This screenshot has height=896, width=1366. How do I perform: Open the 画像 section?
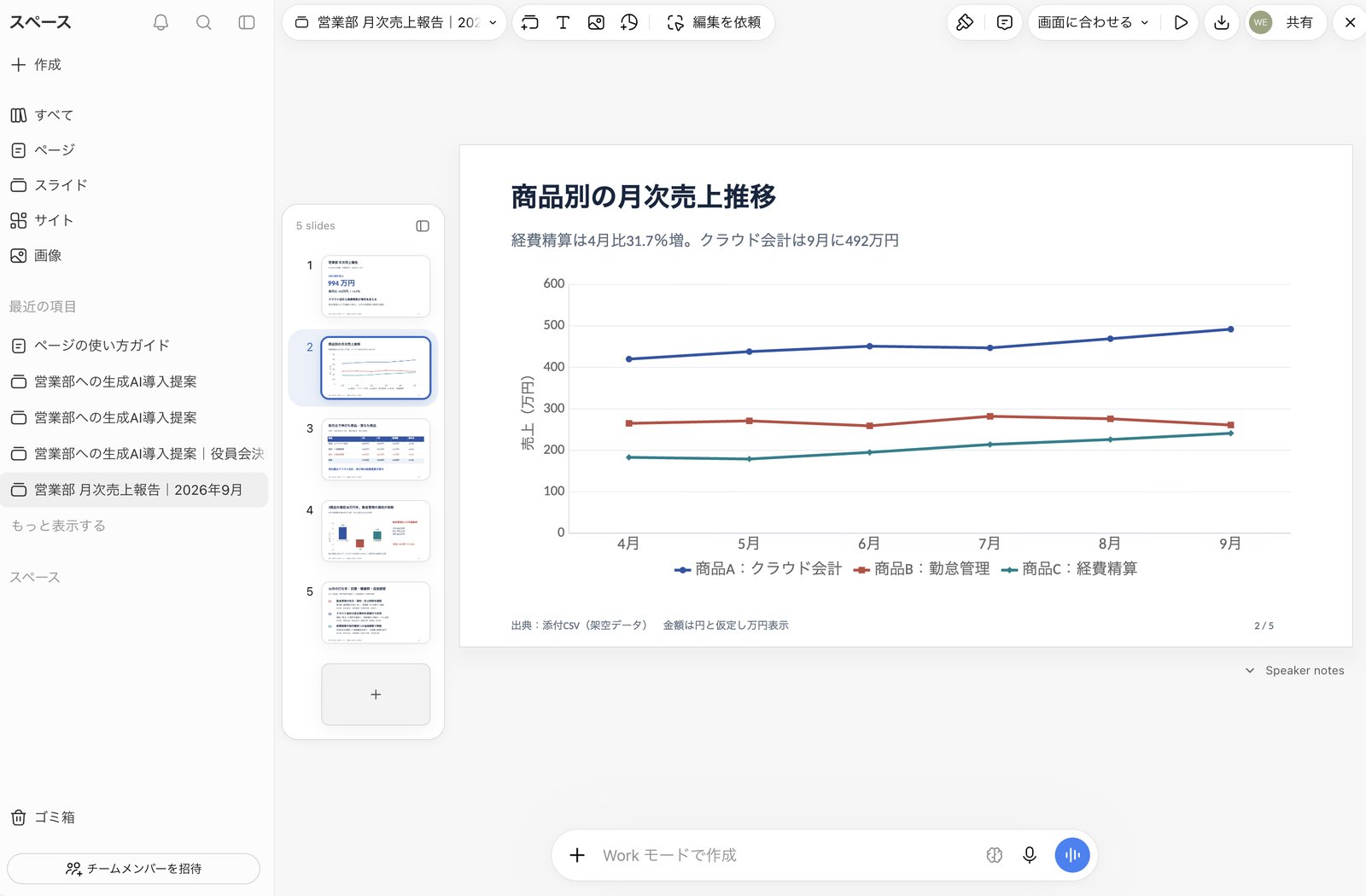coord(36,255)
